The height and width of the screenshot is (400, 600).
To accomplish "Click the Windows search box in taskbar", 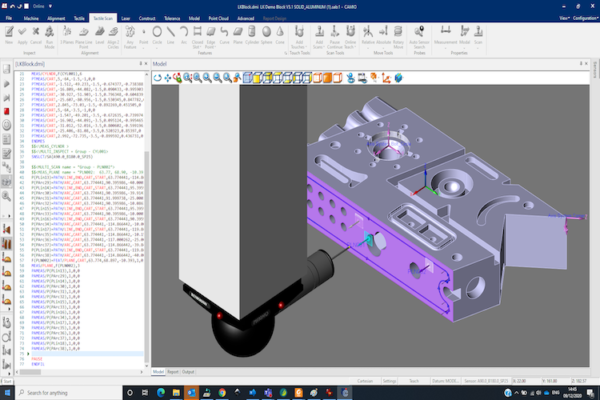I will pos(60,392).
